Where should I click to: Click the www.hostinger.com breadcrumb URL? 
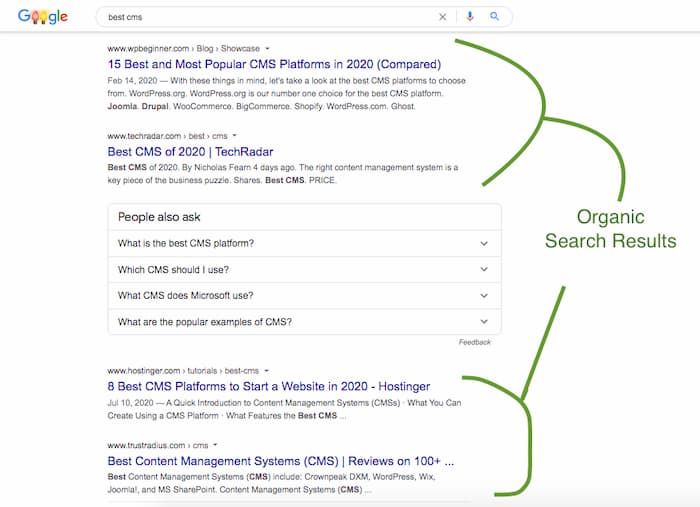tap(183, 370)
